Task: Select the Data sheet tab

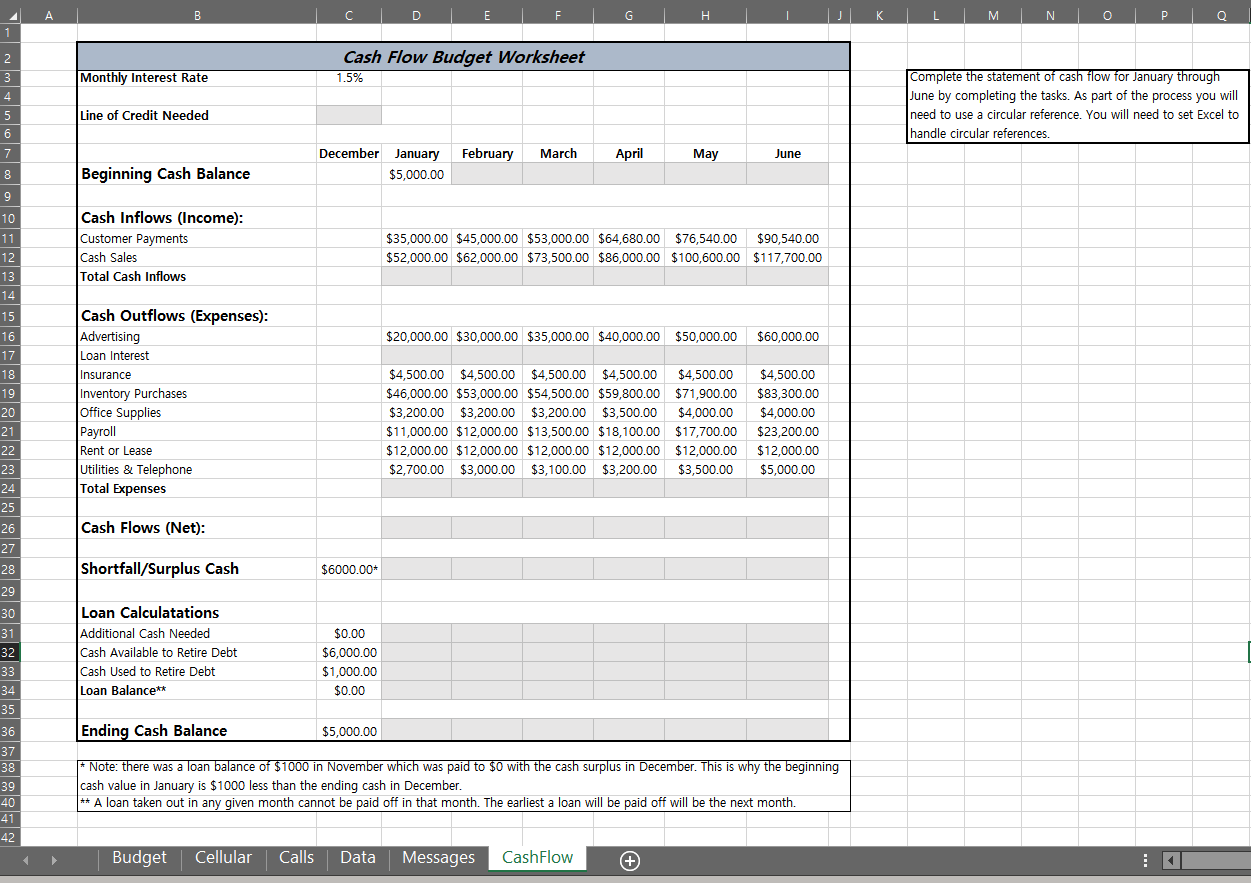Action: tap(358, 858)
